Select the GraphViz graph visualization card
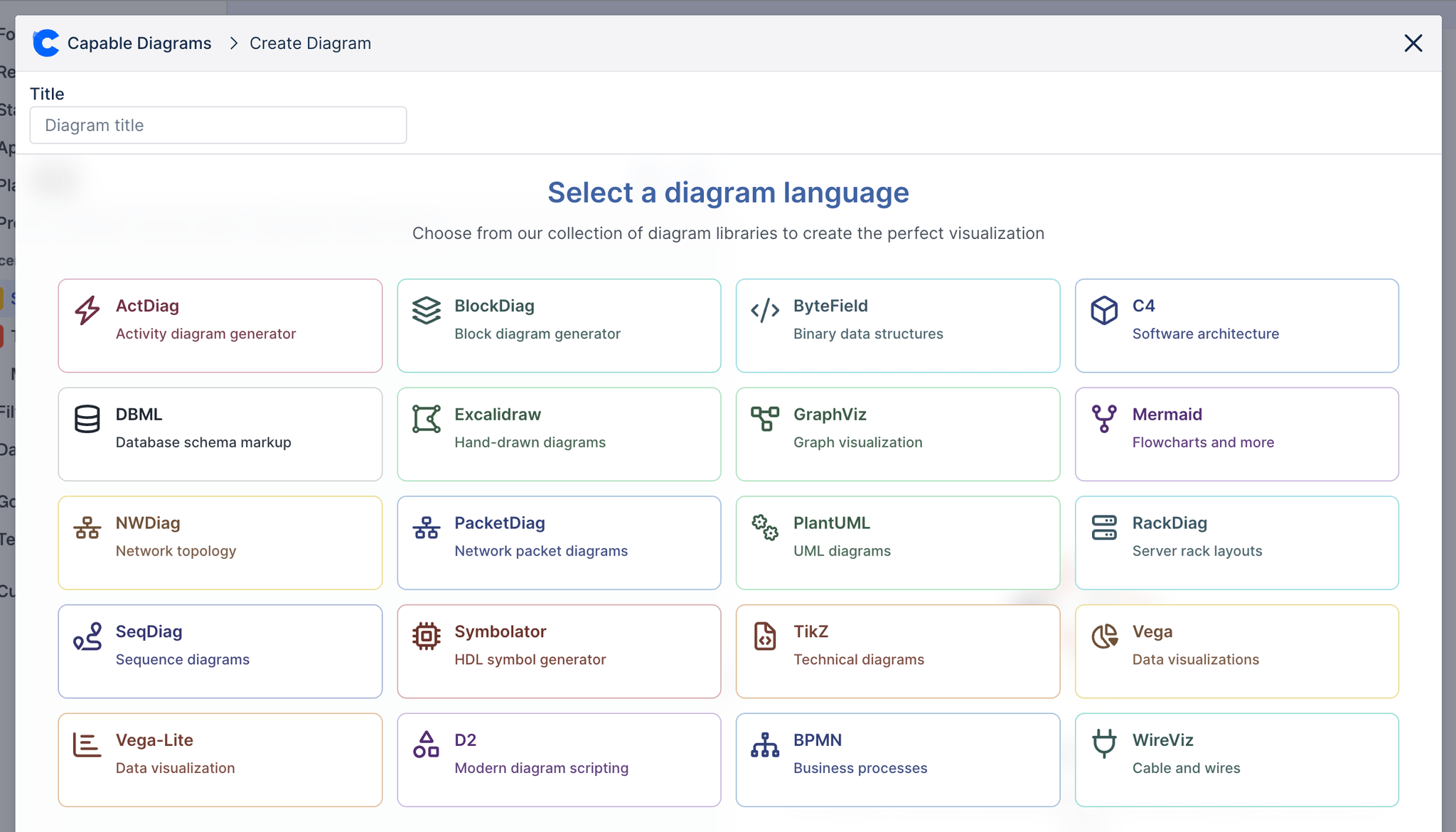The width and height of the screenshot is (1456, 832). pyautogui.click(x=897, y=434)
